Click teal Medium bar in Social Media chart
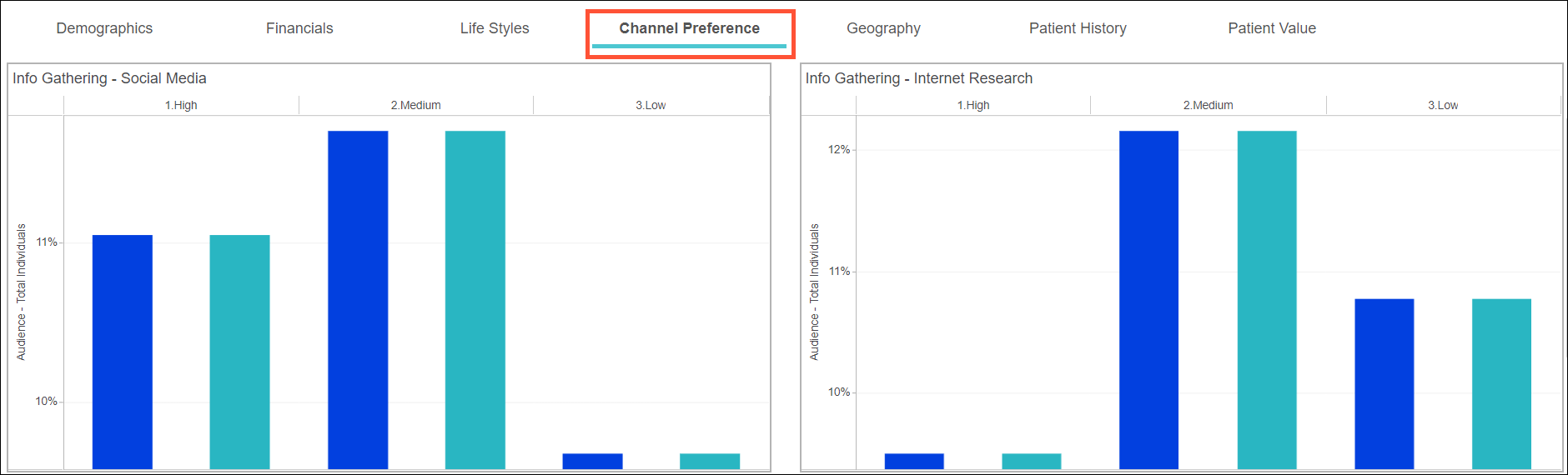This screenshot has width=1568, height=475. pyautogui.click(x=475, y=300)
